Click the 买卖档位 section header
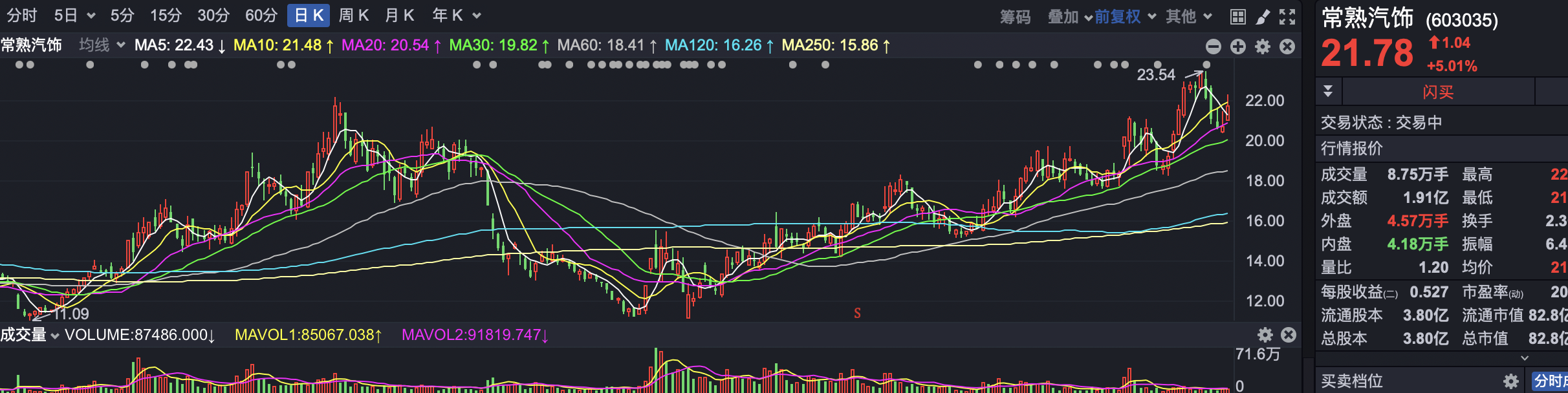The height and width of the screenshot is (393, 1568). coord(1352,381)
